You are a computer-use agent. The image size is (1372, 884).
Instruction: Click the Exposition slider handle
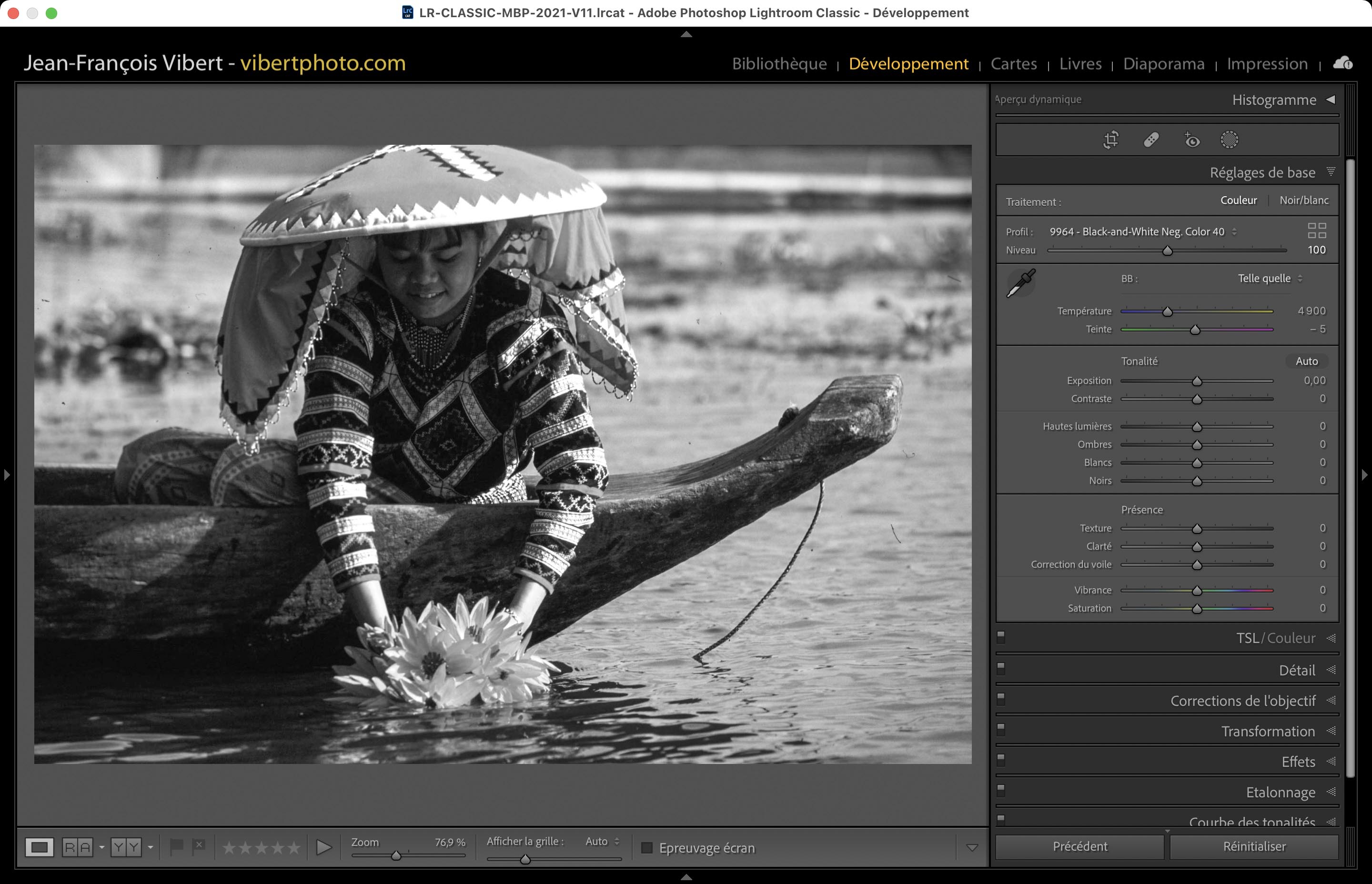point(1197,381)
